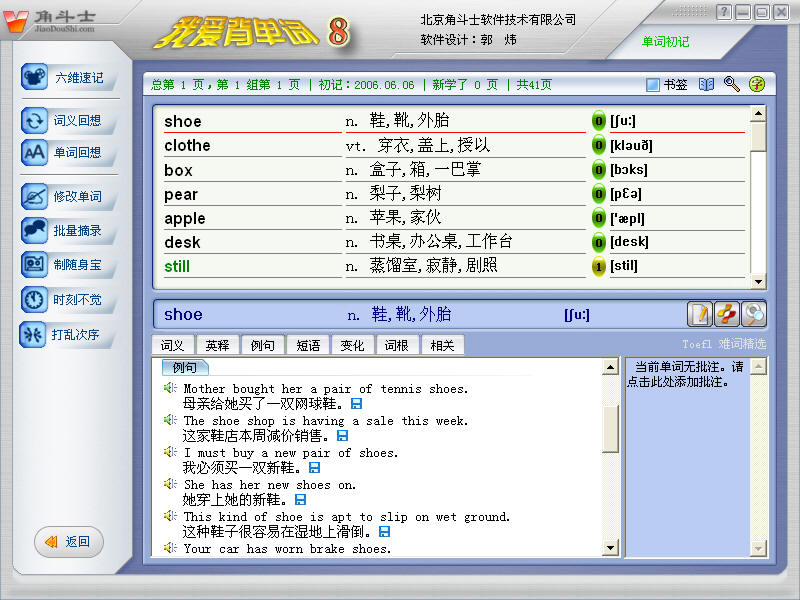Play audio for Your car has worn sentence
Screen dimensions: 800x600
coord(170,548)
